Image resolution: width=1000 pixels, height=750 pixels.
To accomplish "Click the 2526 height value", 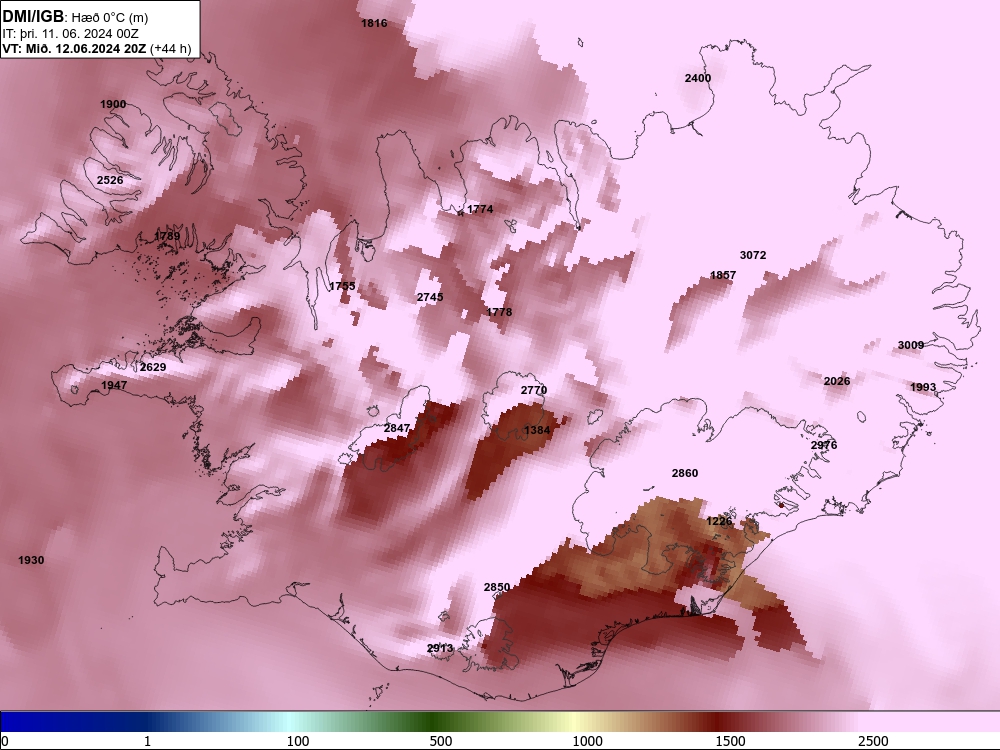I will click(x=110, y=180).
